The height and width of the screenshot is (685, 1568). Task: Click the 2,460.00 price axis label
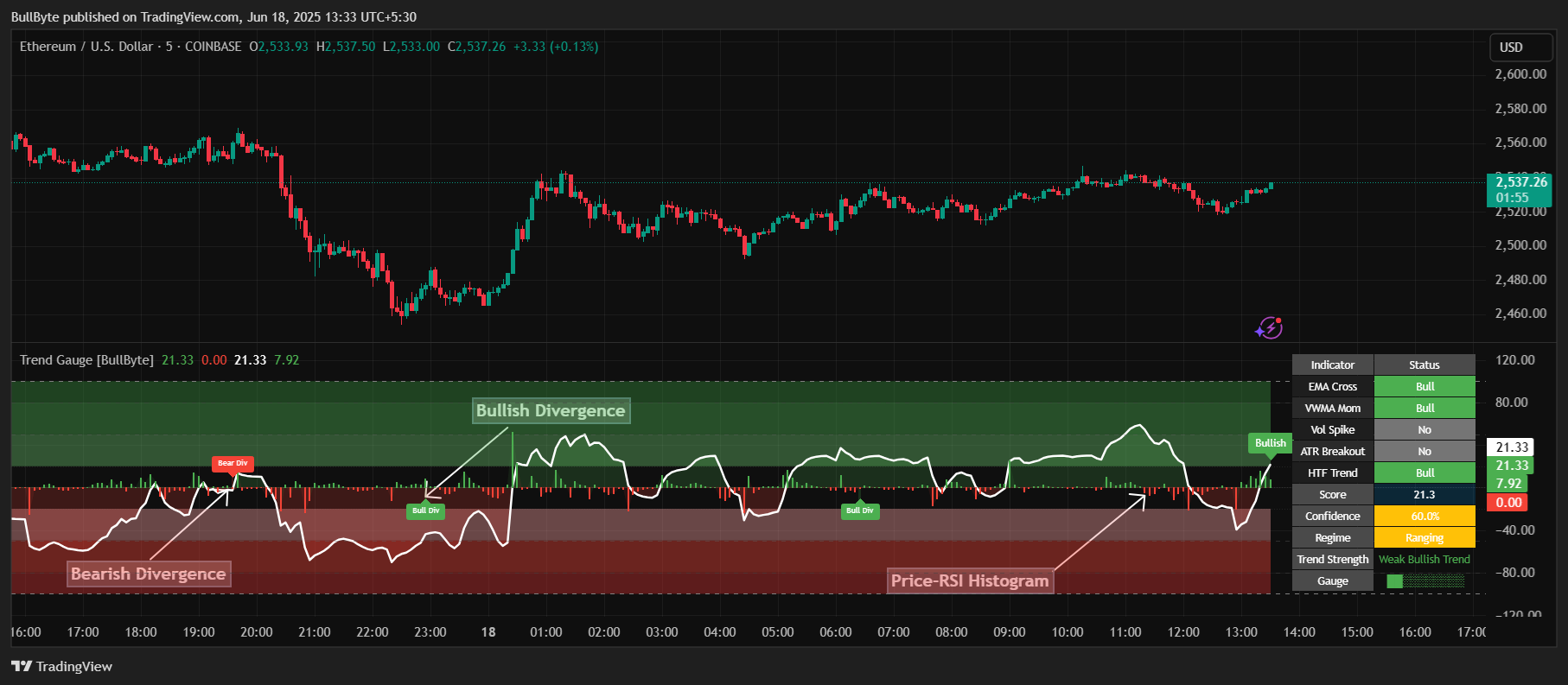1520,314
